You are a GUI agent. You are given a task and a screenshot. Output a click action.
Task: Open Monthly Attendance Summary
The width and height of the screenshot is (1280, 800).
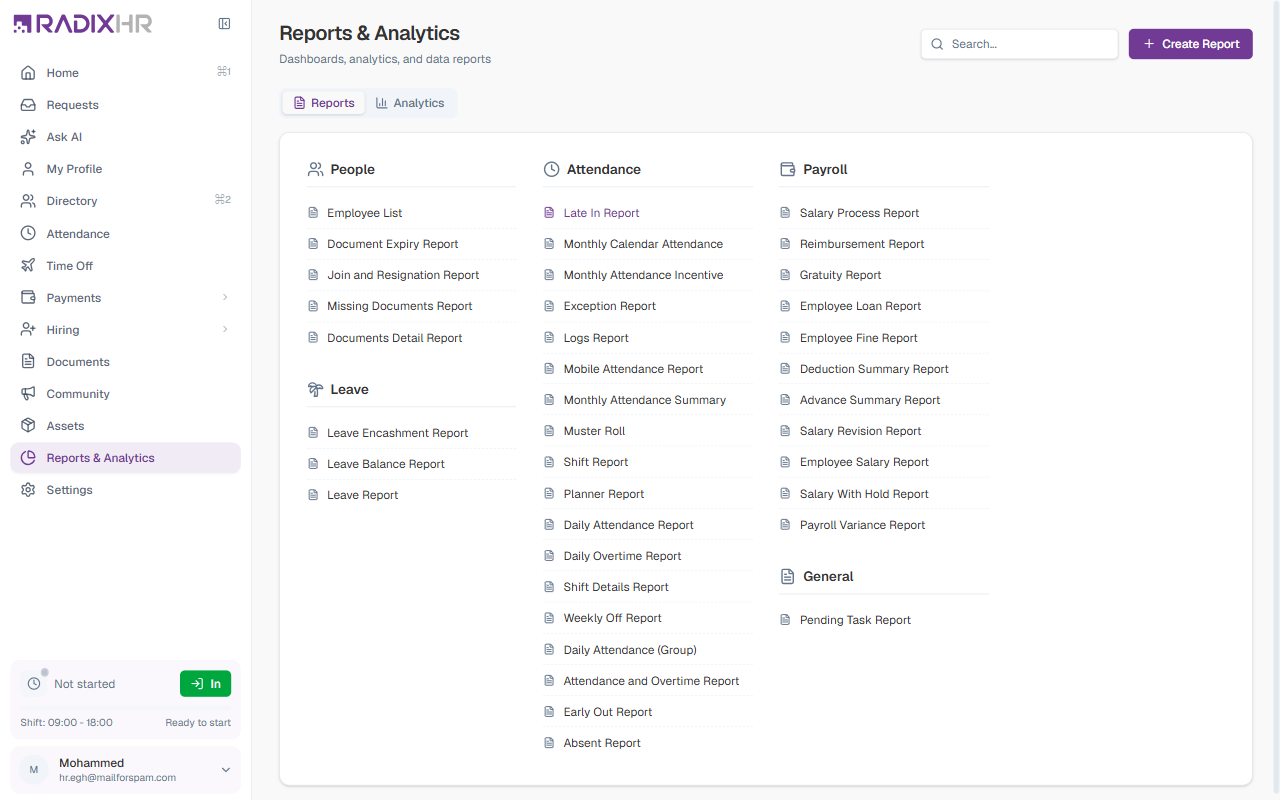(x=645, y=400)
